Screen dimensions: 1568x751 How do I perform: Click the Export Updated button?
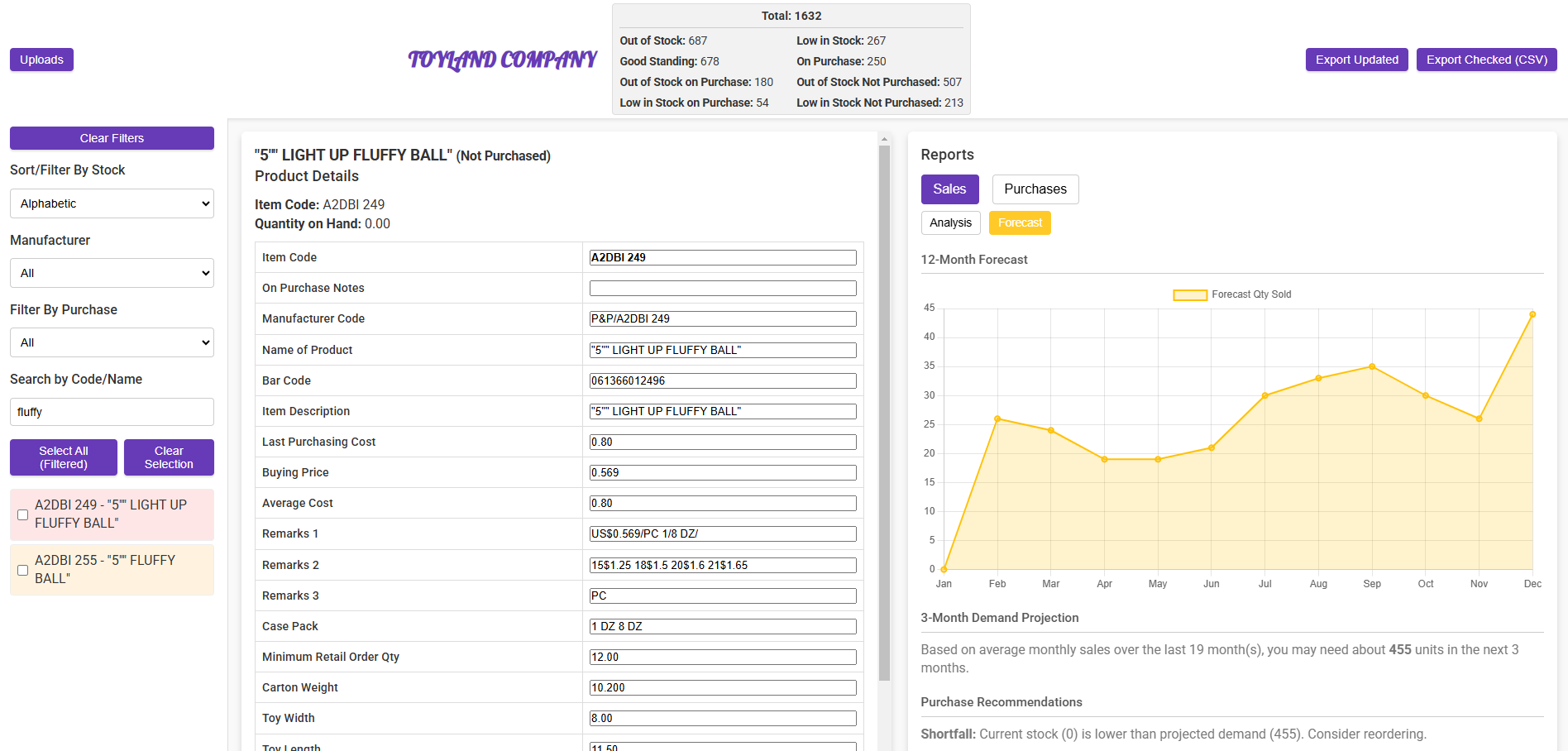point(1356,60)
